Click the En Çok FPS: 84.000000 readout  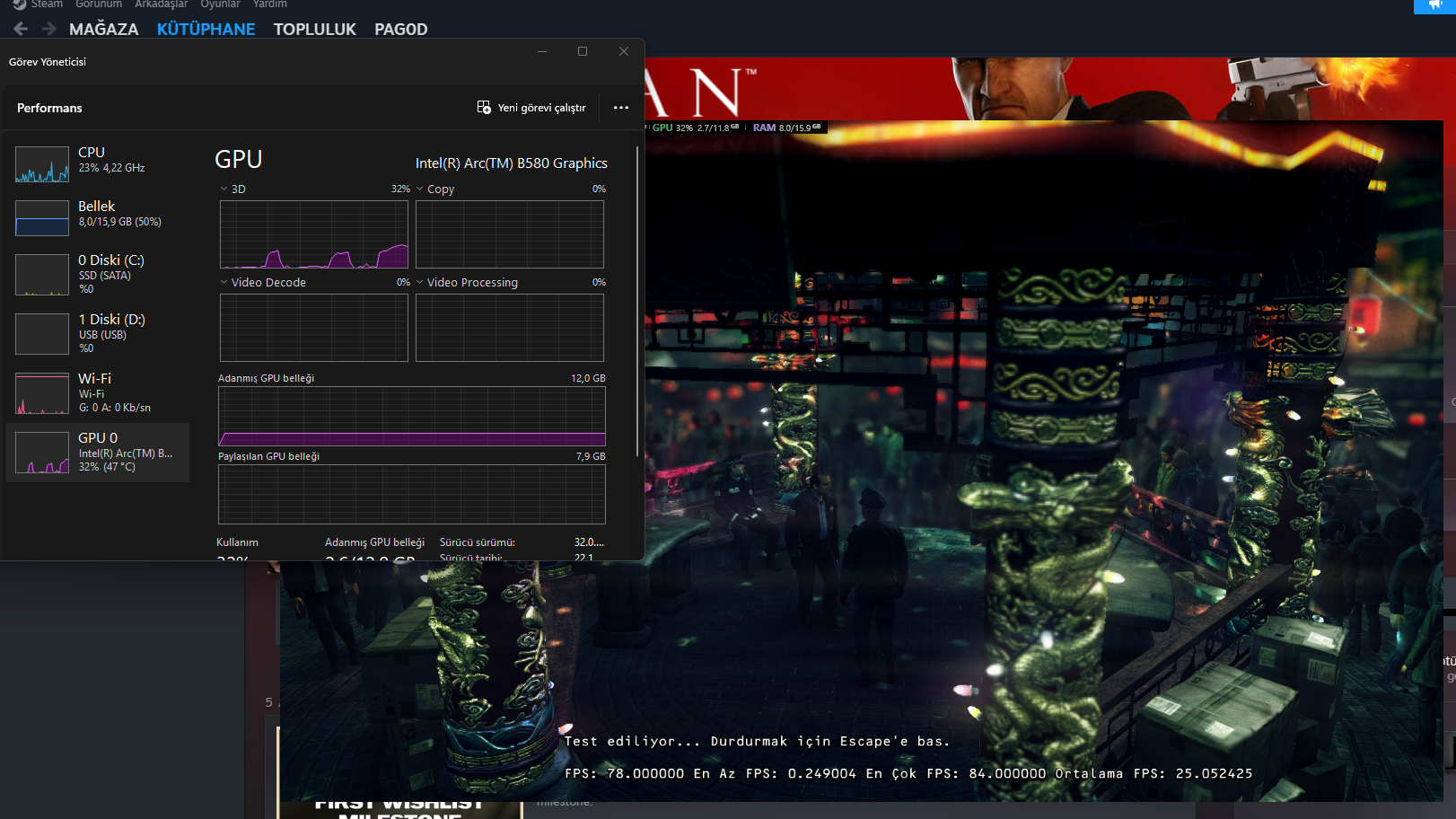(x=956, y=773)
